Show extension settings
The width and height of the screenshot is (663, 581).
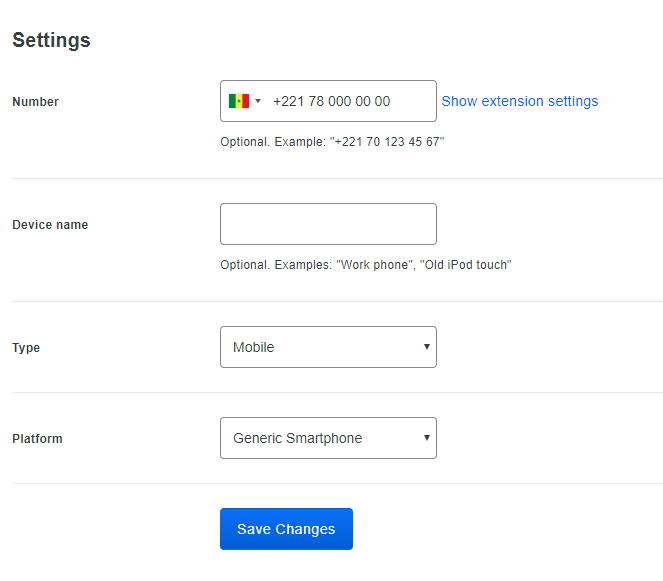click(x=519, y=101)
